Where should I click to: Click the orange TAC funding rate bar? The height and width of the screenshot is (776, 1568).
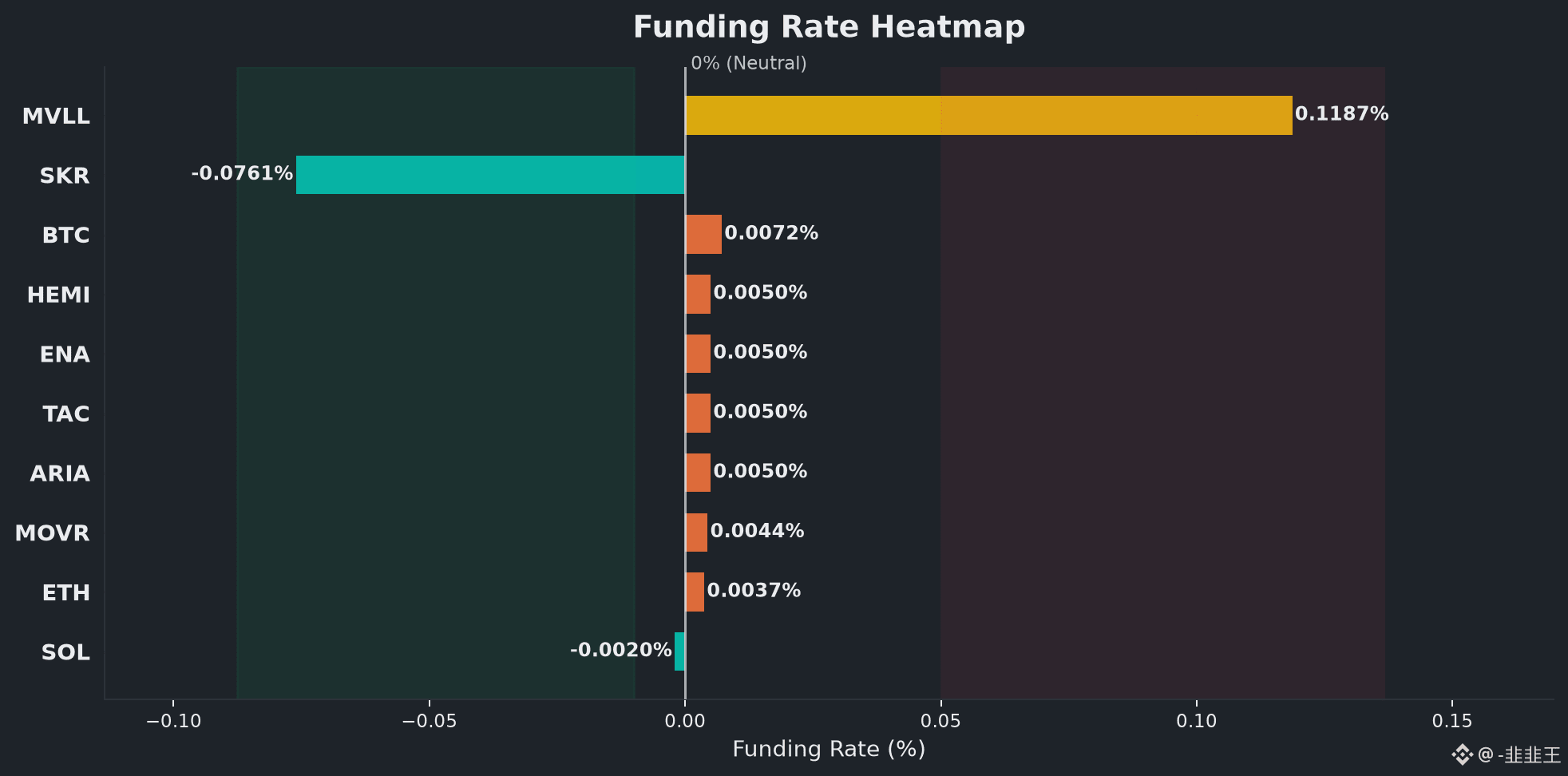pos(698,413)
